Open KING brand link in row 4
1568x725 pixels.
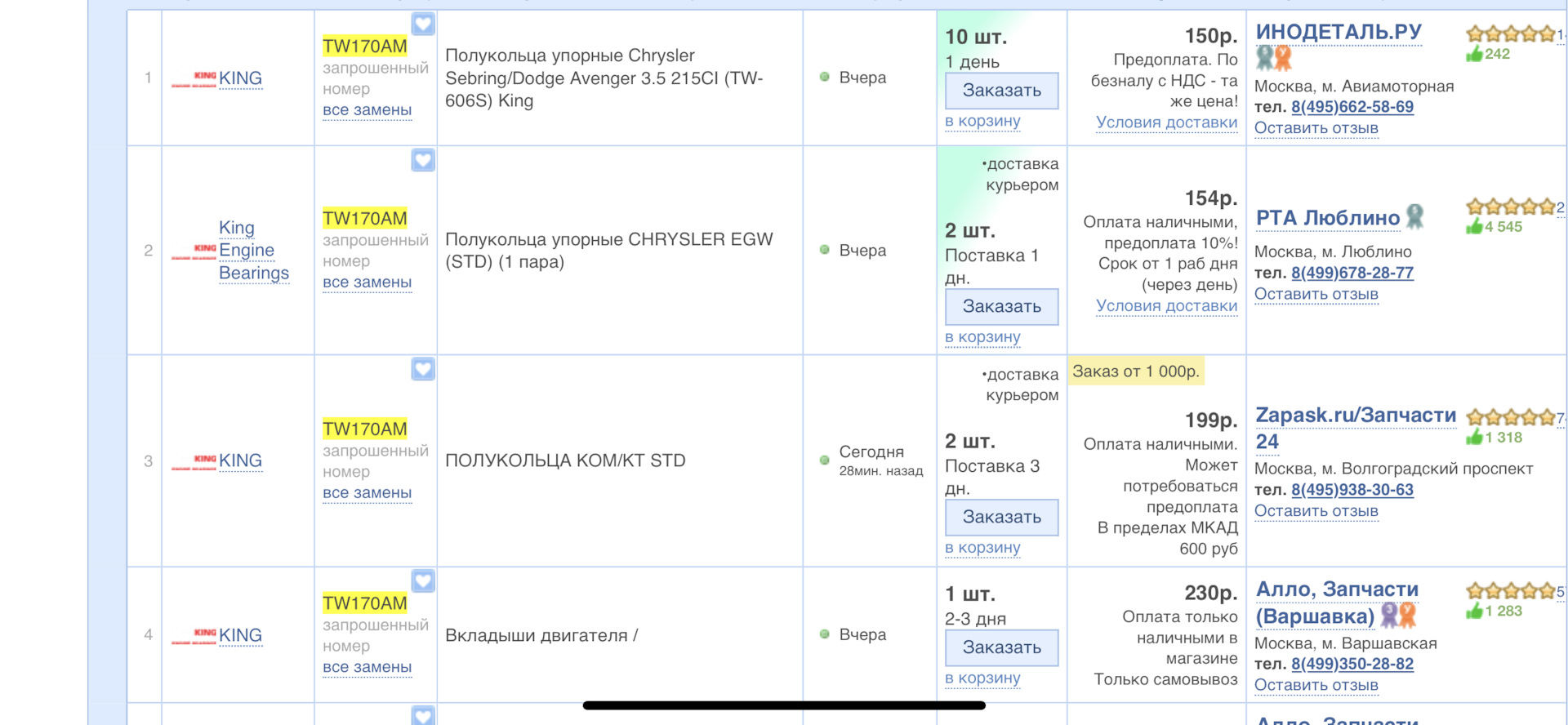(x=240, y=635)
